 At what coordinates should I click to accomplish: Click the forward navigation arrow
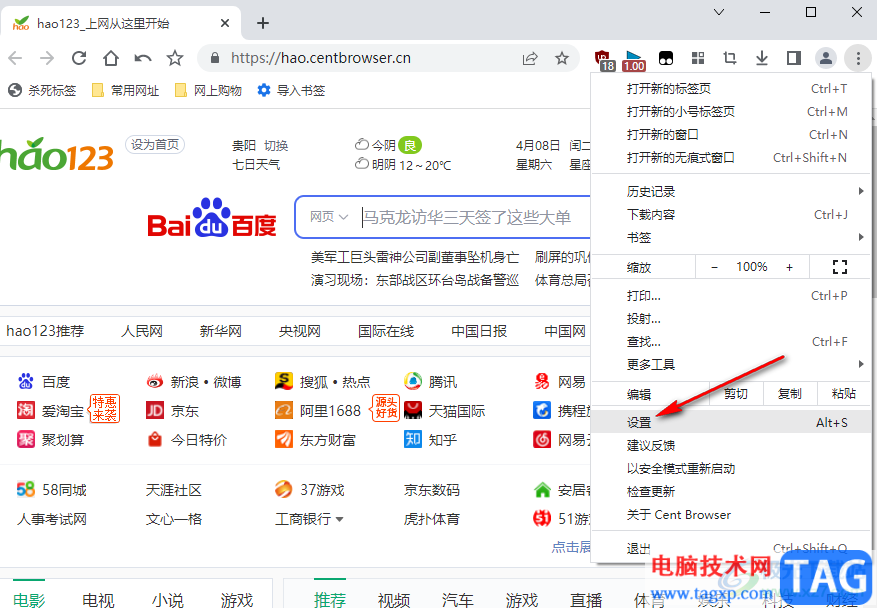[47, 58]
